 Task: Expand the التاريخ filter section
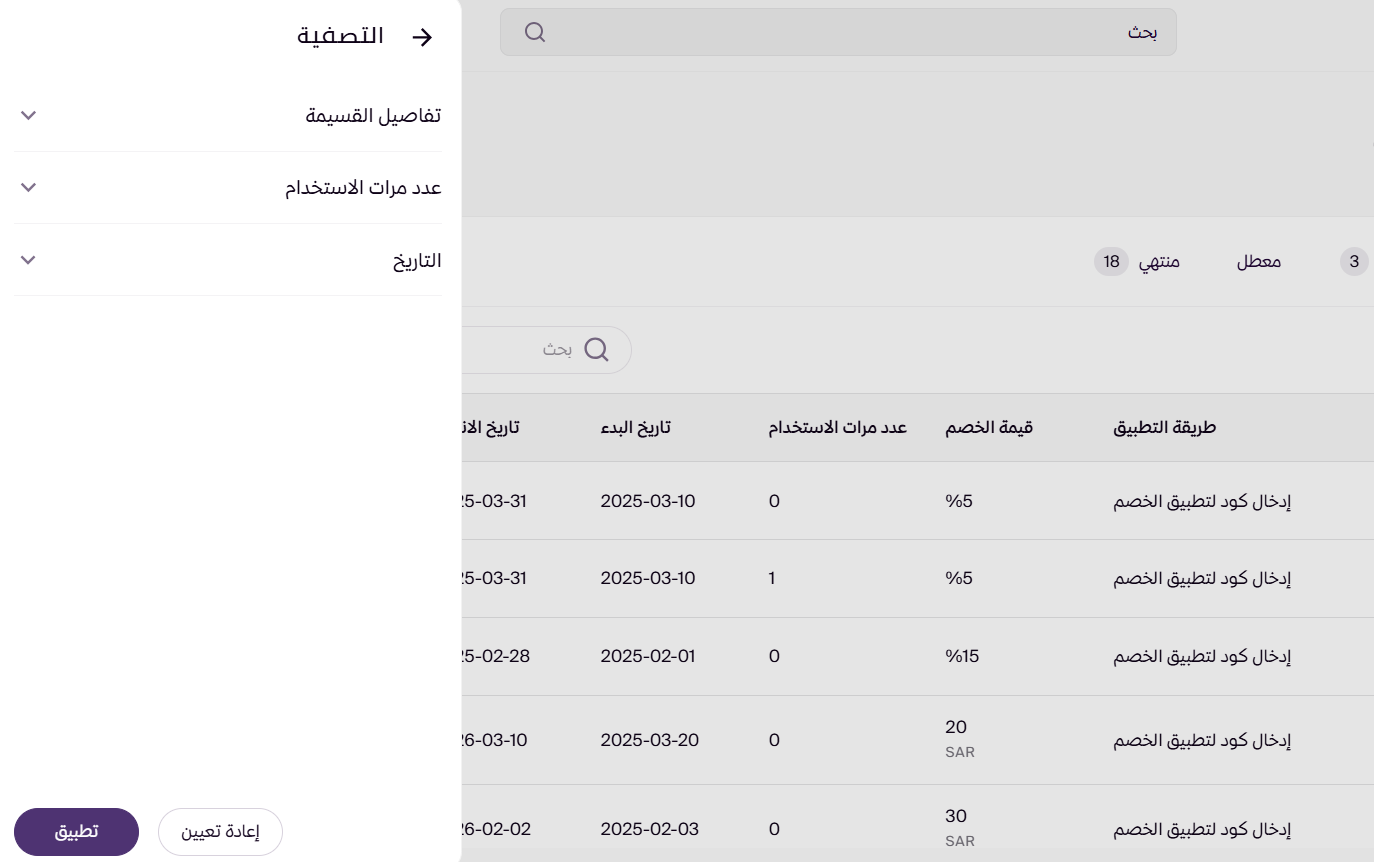(228, 260)
